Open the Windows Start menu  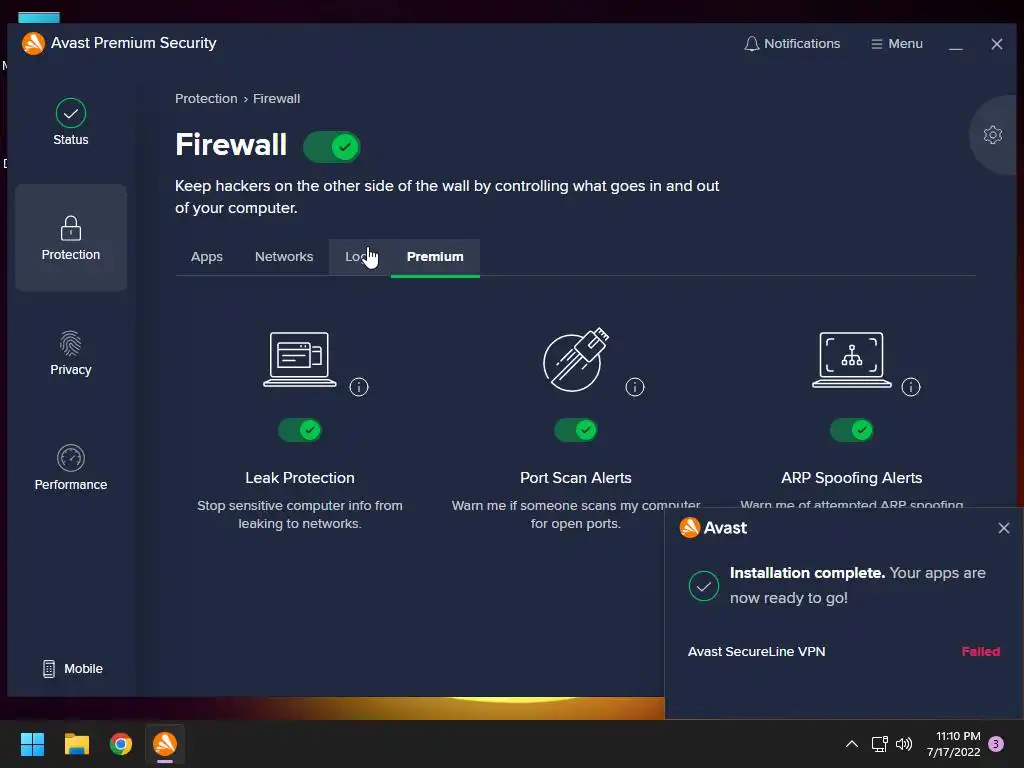click(32, 744)
